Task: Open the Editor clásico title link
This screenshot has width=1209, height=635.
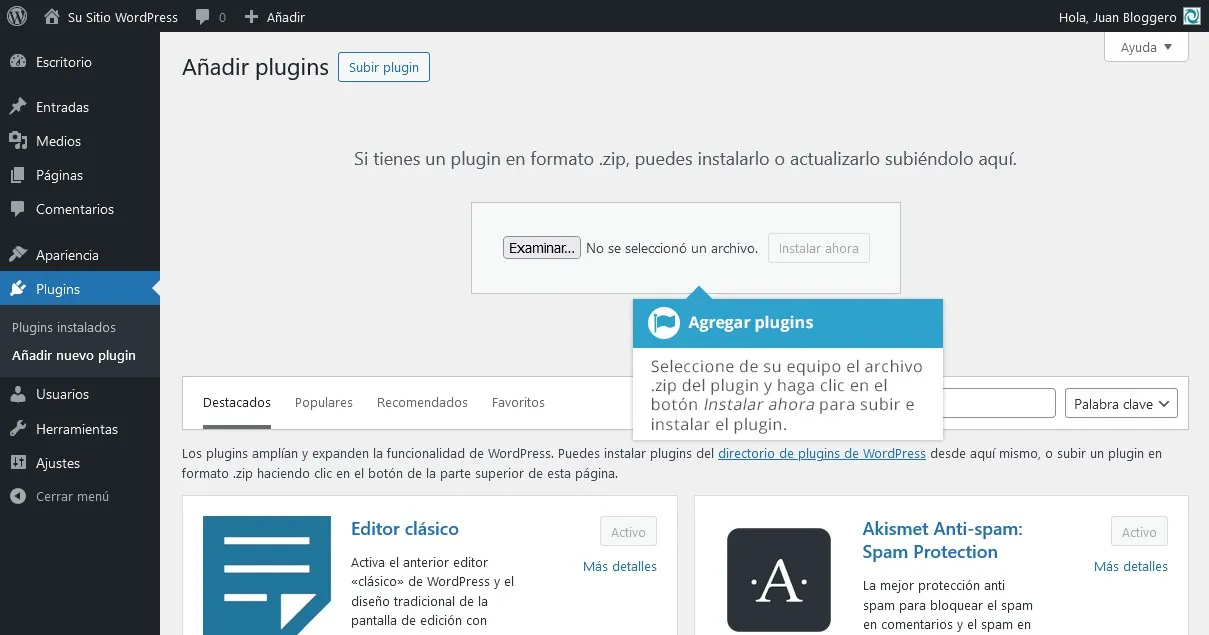Action: (x=405, y=529)
